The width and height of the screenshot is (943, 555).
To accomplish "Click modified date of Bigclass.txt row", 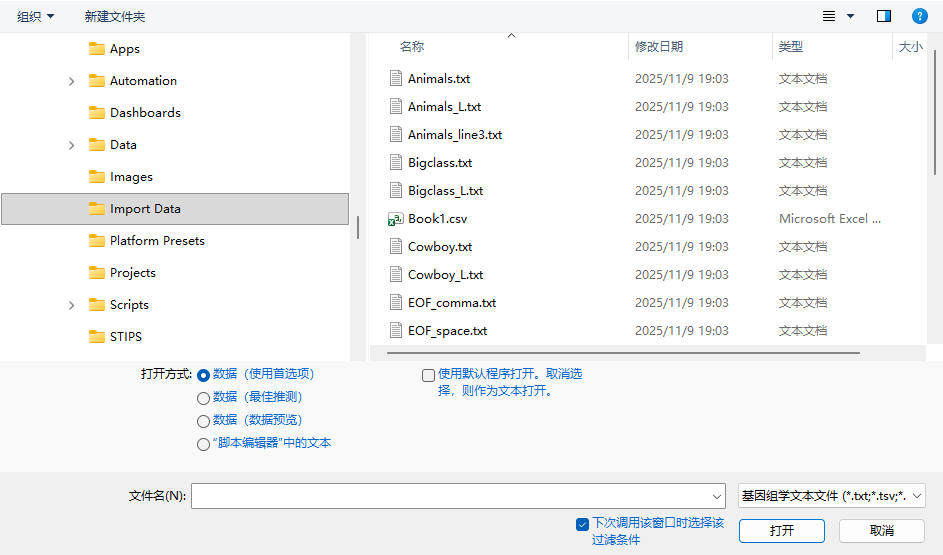I will tap(681, 163).
